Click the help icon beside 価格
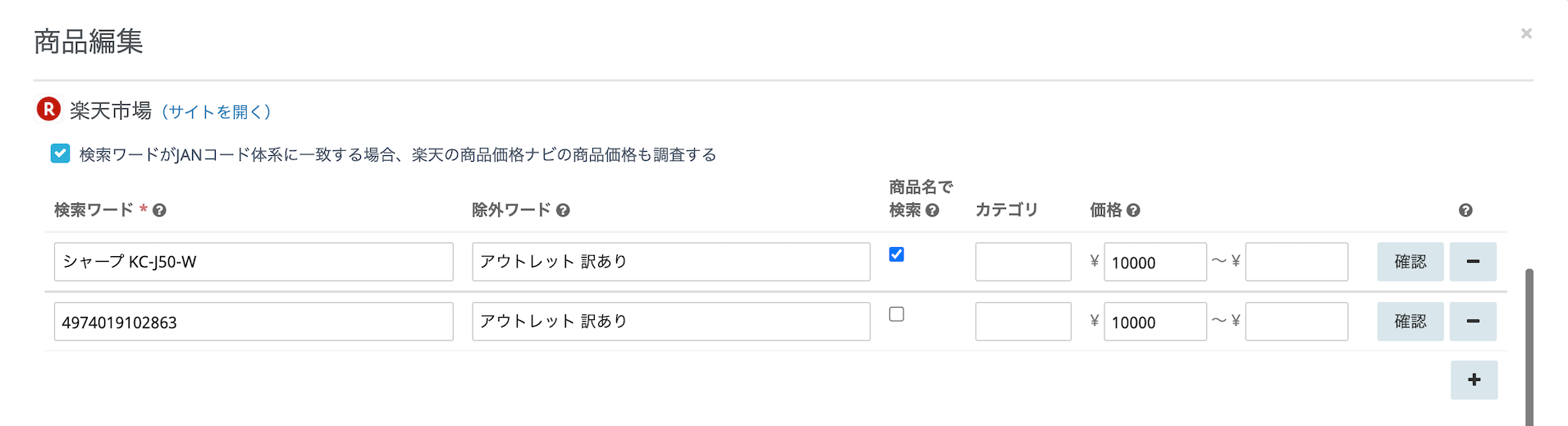Viewport: 1568px width, 426px height. 1133,211
